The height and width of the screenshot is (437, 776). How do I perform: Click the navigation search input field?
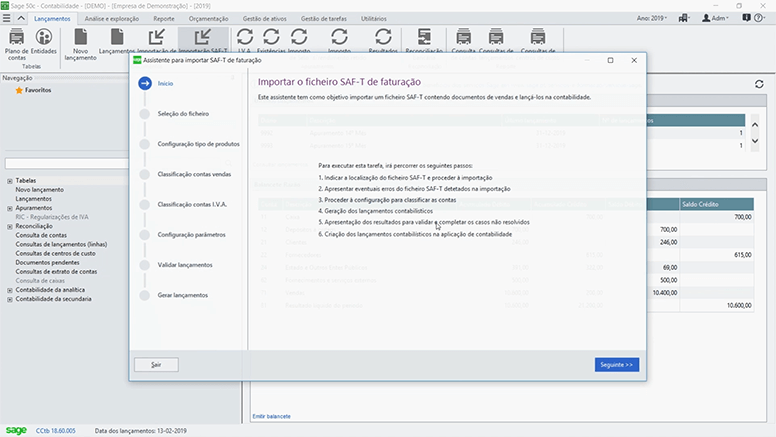(x=64, y=164)
